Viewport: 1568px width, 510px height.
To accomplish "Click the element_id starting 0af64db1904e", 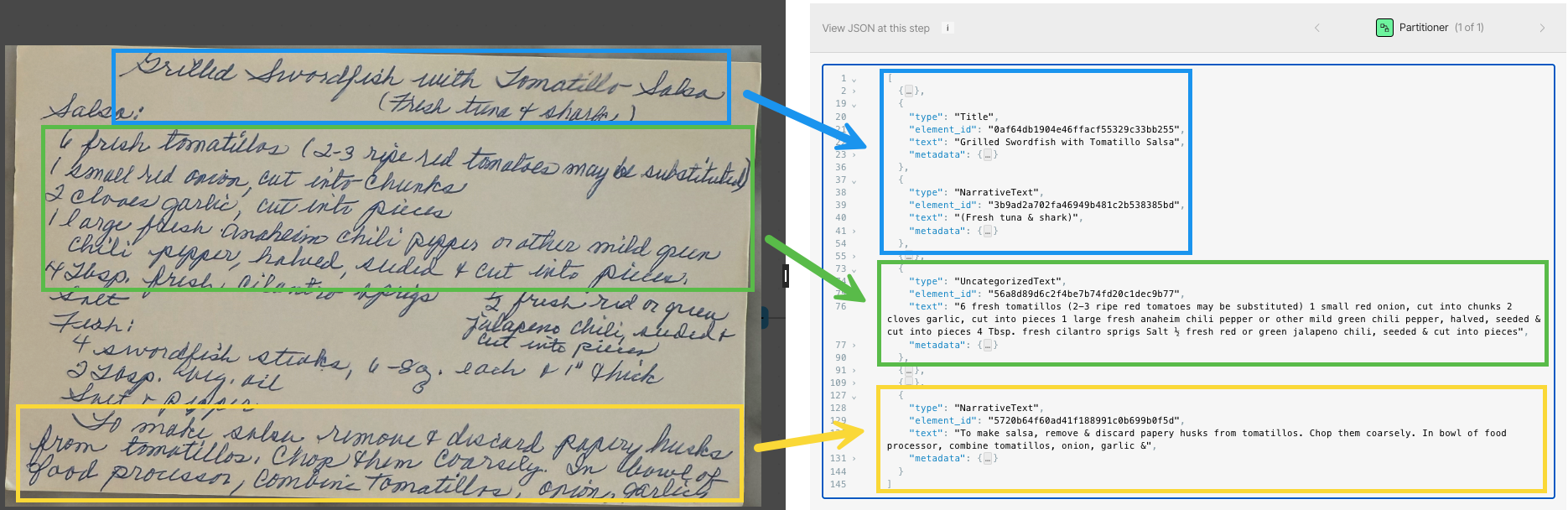I will point(1083,130).
